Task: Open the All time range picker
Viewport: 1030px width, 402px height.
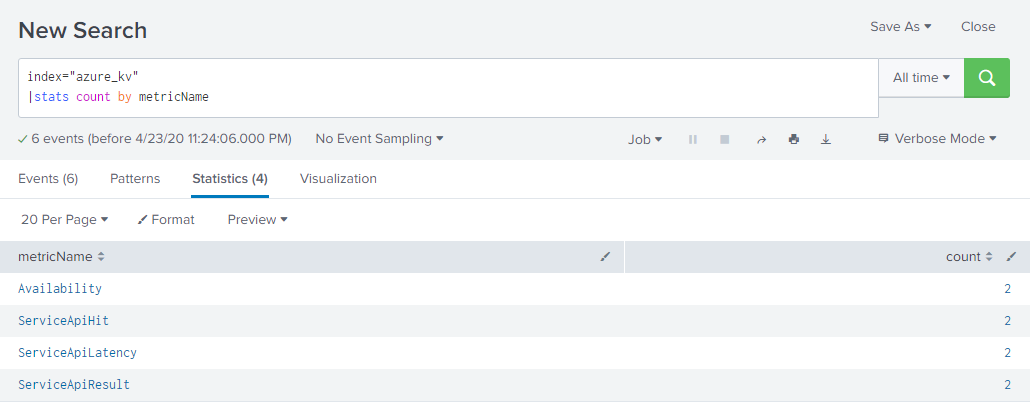Action: click(921, 78)
